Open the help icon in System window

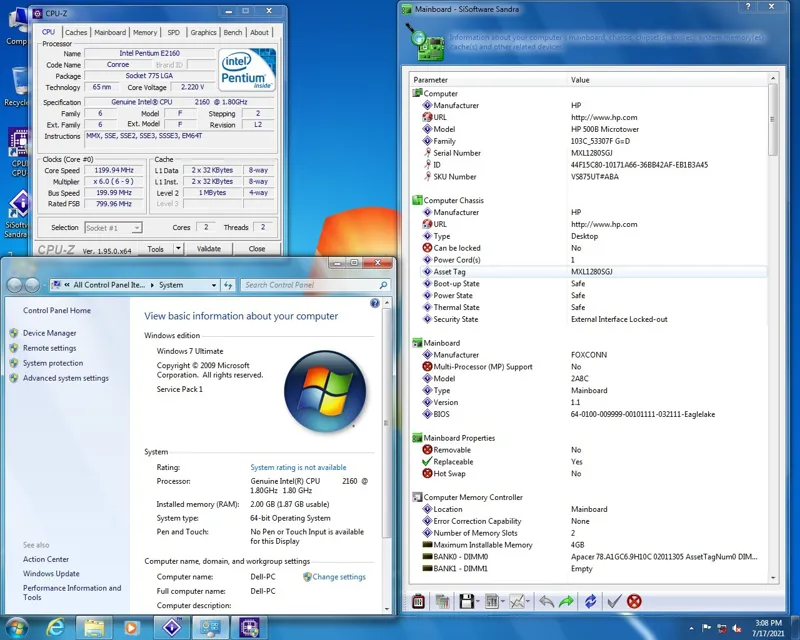tap(376, 303)
